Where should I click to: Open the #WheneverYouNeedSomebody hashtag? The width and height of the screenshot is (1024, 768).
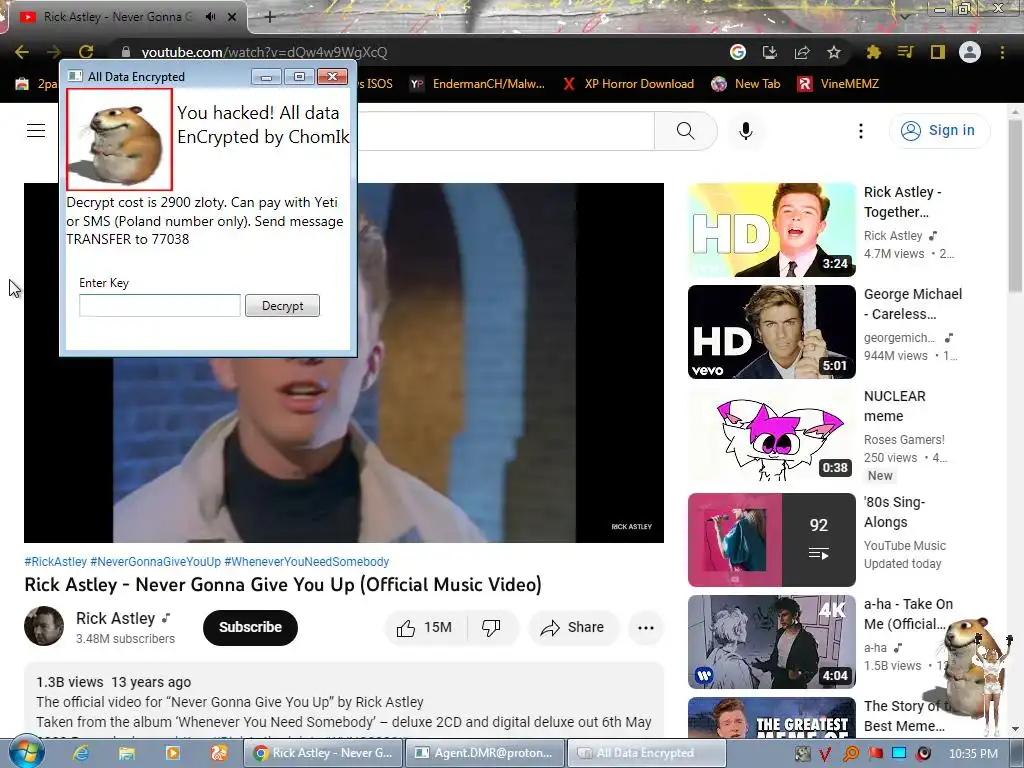click(306, 562)
